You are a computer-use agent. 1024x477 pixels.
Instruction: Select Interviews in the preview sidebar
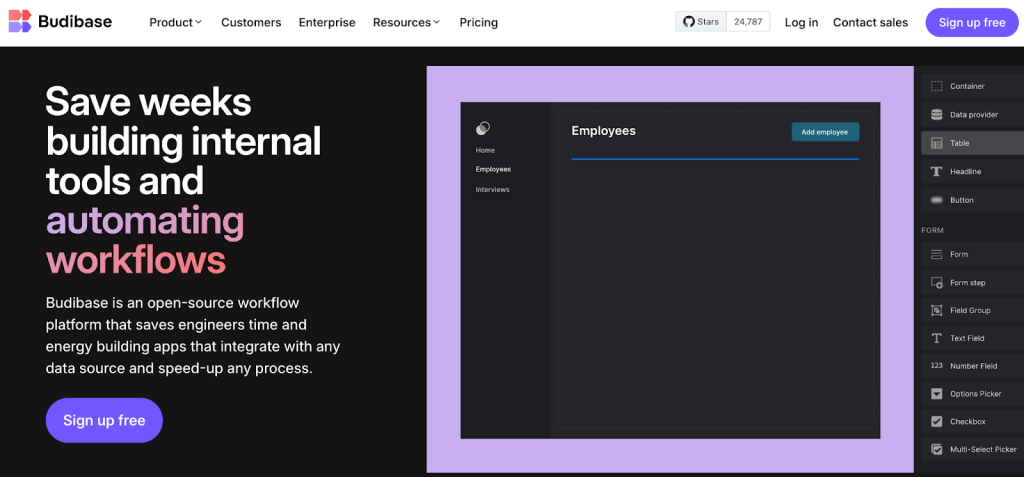pyautogui.click(x=492, y=189)
